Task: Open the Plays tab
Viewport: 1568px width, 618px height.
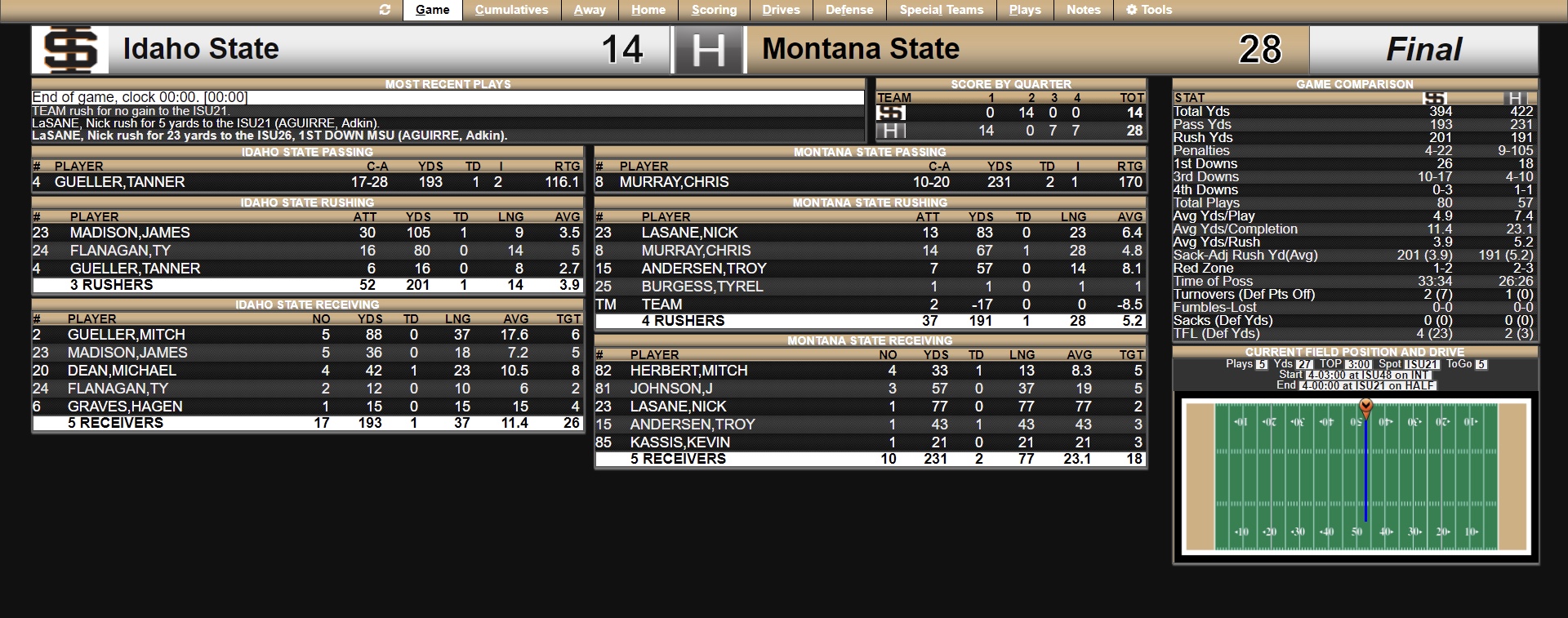Action: coord(1025,10)
